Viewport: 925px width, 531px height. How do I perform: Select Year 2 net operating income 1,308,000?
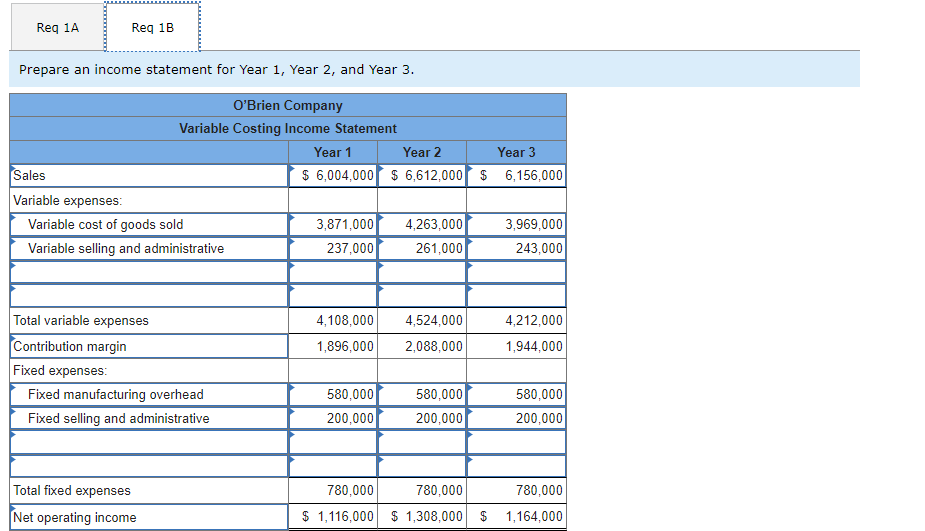click(422, 517)
